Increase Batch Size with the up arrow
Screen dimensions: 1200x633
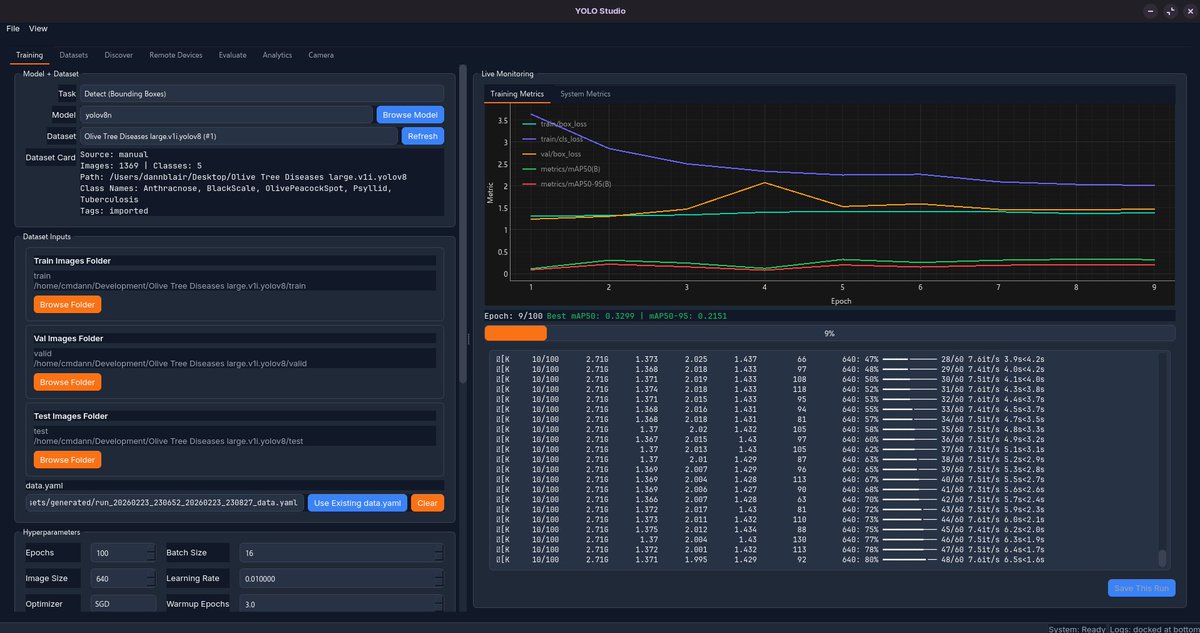pyautogui.click(x=438, y=549)
